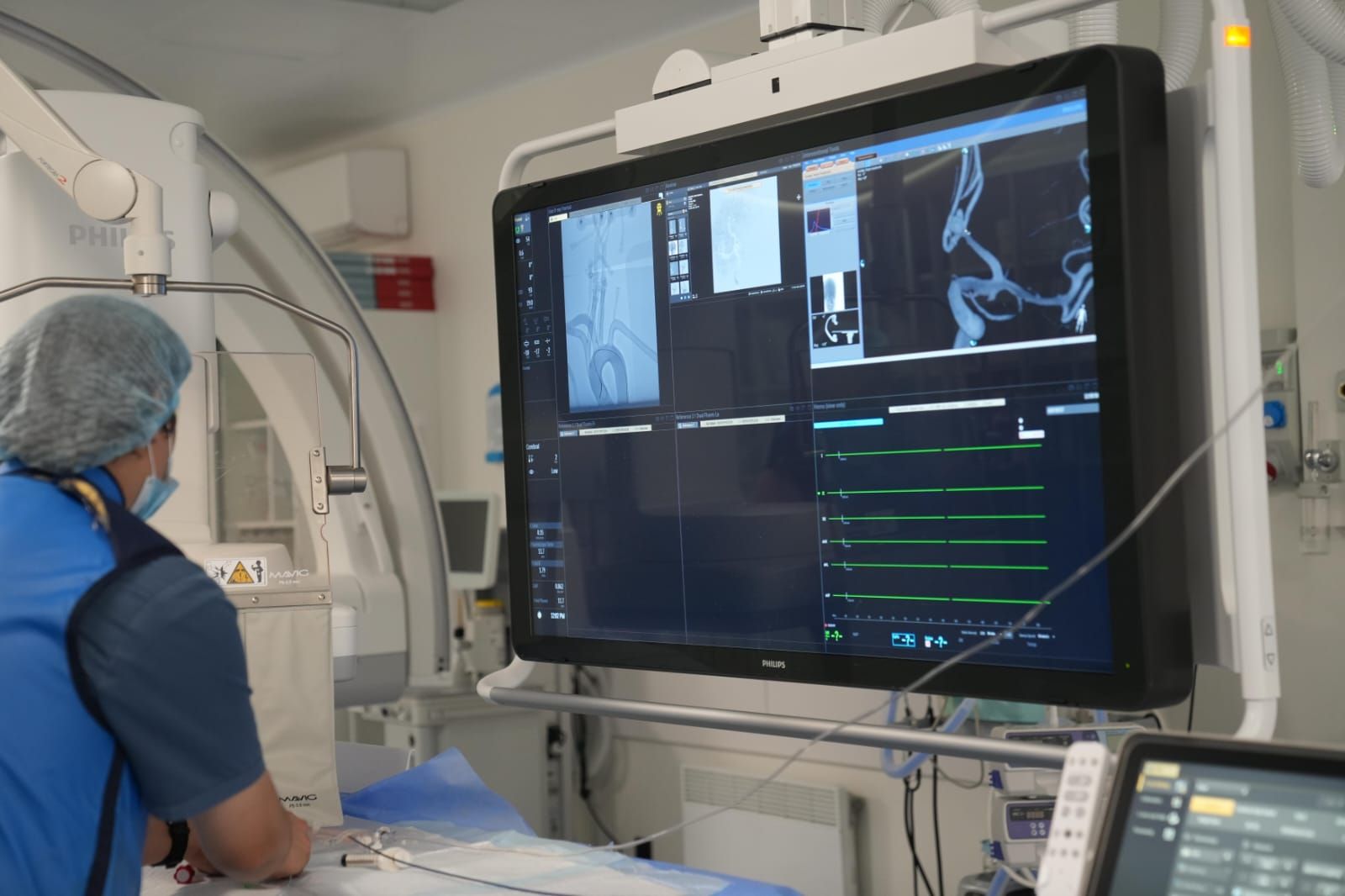Click the patient orientation figure icon
Screen dimensions: 1345x896
pos(1083,318)
